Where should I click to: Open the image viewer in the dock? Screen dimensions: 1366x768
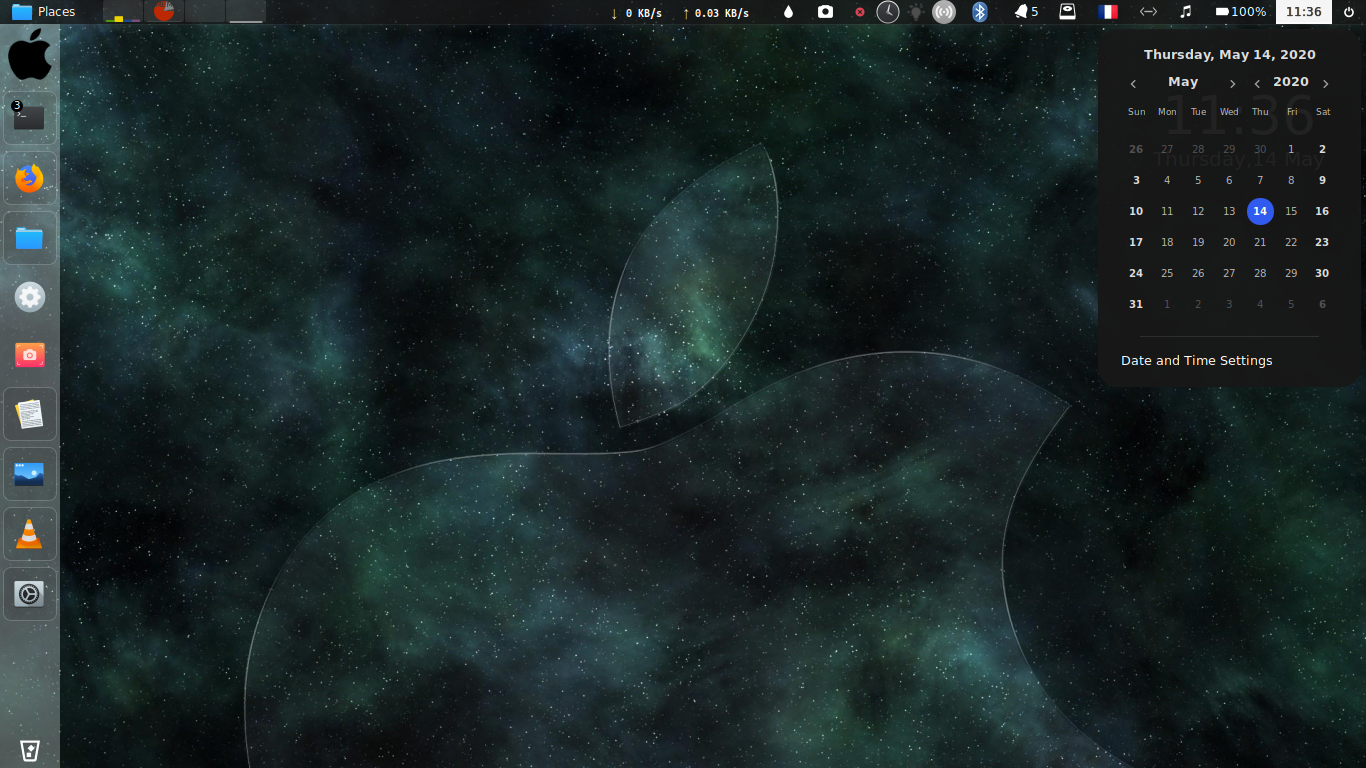(30, 474)
